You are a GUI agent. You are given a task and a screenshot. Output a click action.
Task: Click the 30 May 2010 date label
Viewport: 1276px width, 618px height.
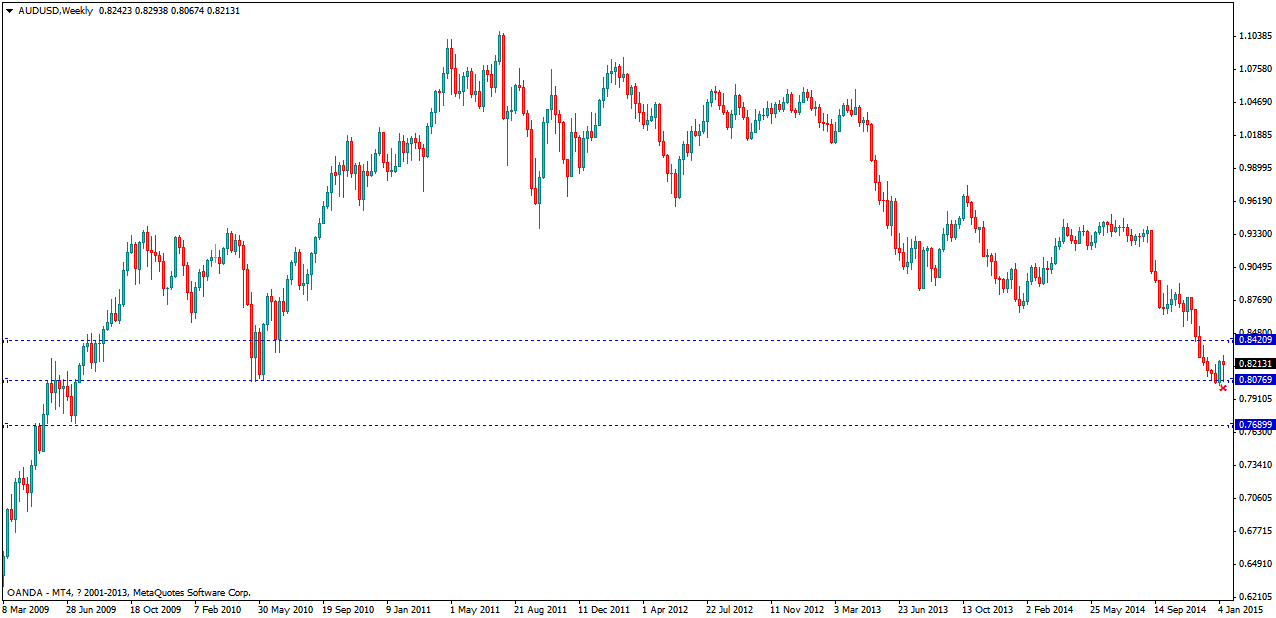[286, 609]
